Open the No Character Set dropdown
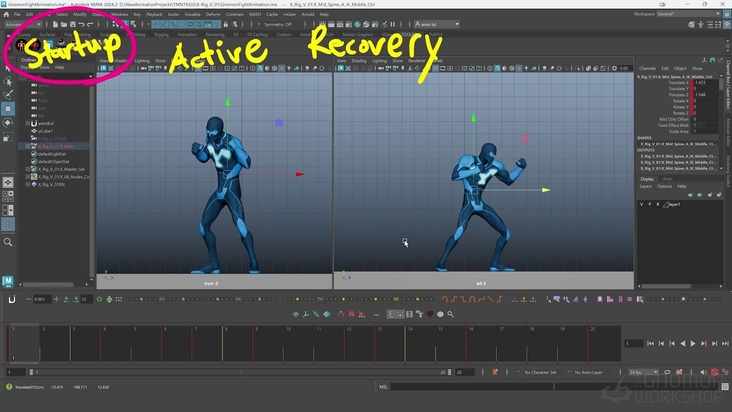The image size is (732, 412). pyautogui.click(x=540, y=372)
